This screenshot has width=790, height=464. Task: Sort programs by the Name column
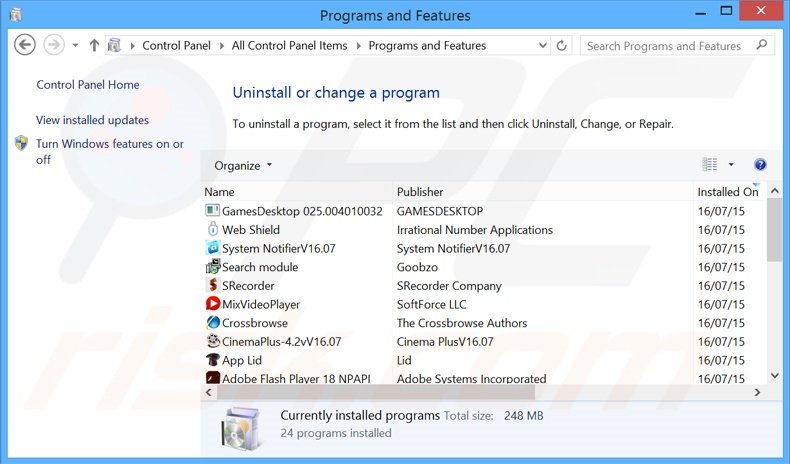[x=219, y=192]
